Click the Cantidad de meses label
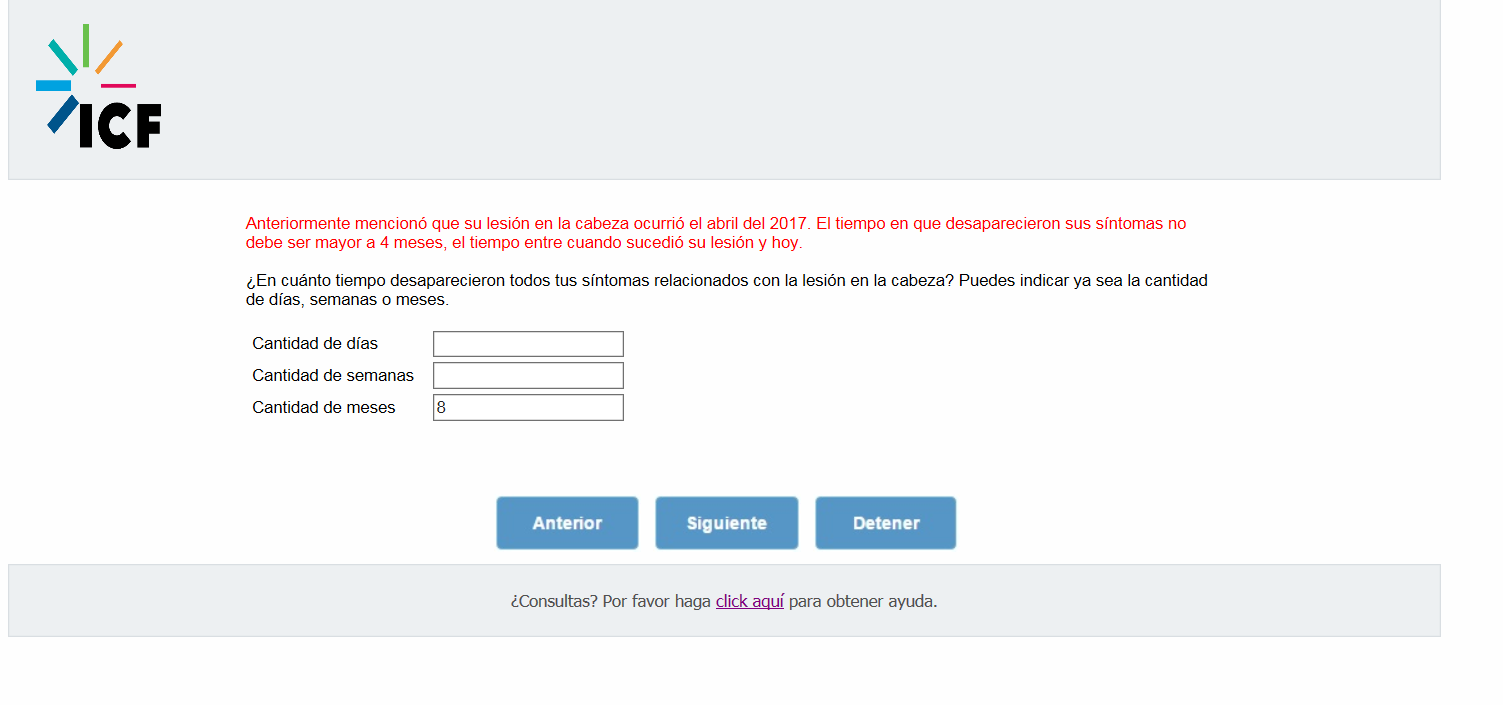 coord(324,408)
